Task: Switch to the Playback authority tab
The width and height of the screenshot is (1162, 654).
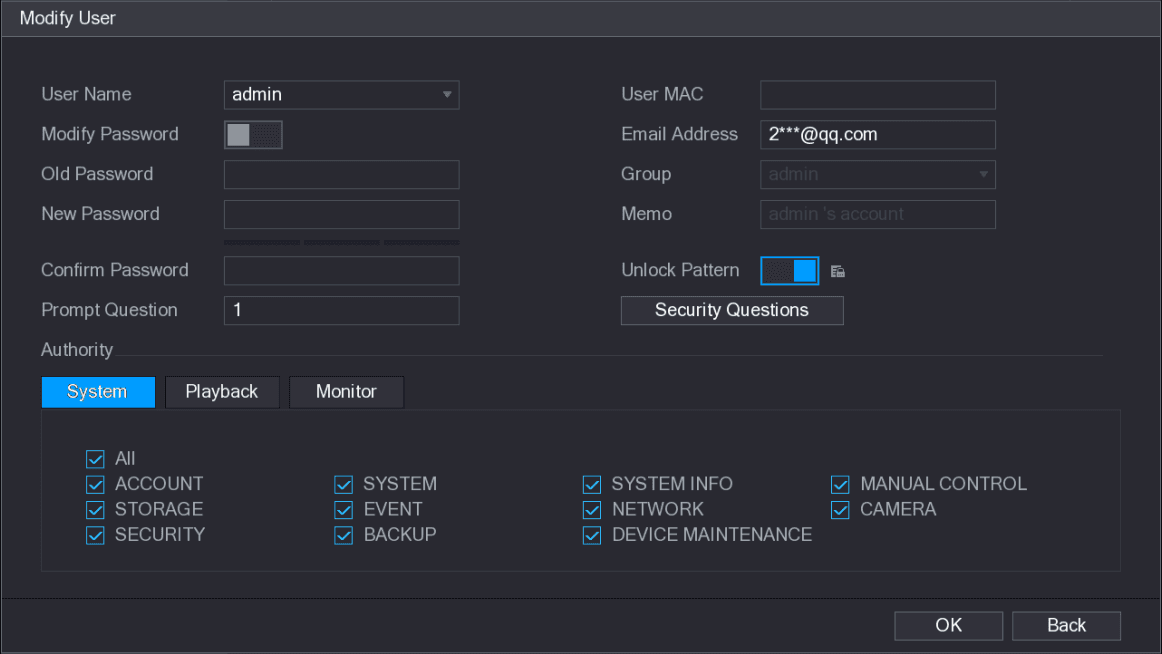Action: (x=222, y=392)
